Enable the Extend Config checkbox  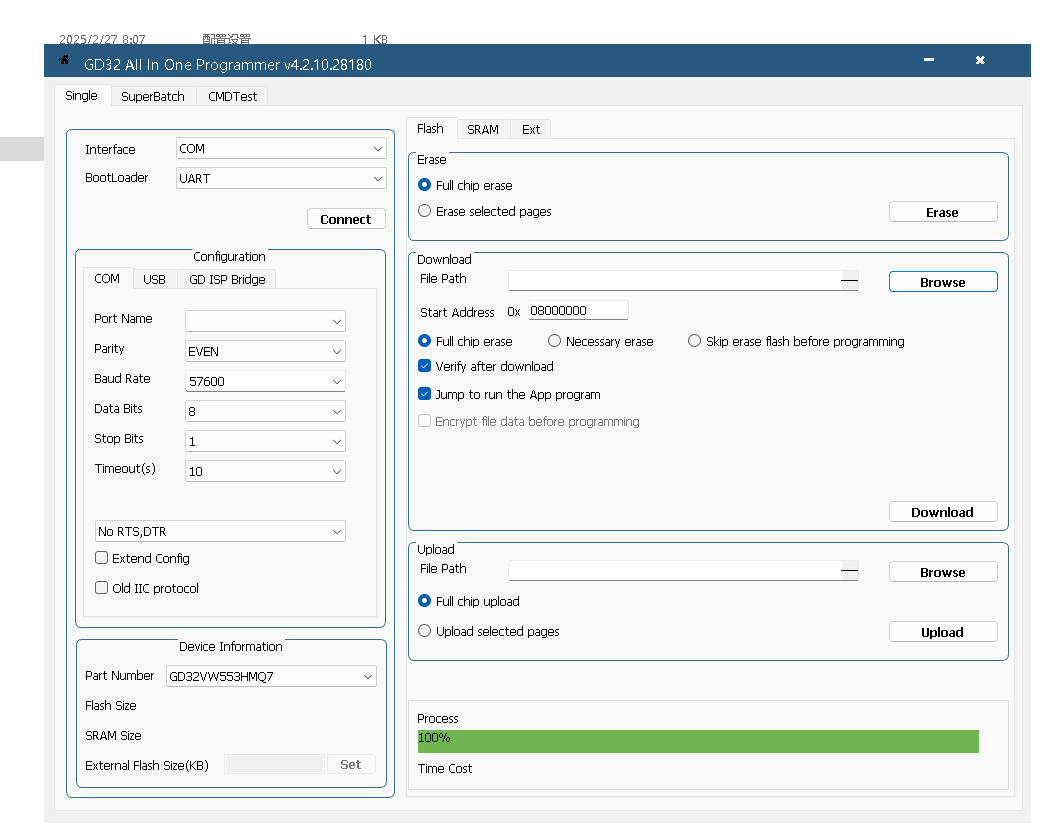point(102,558)
